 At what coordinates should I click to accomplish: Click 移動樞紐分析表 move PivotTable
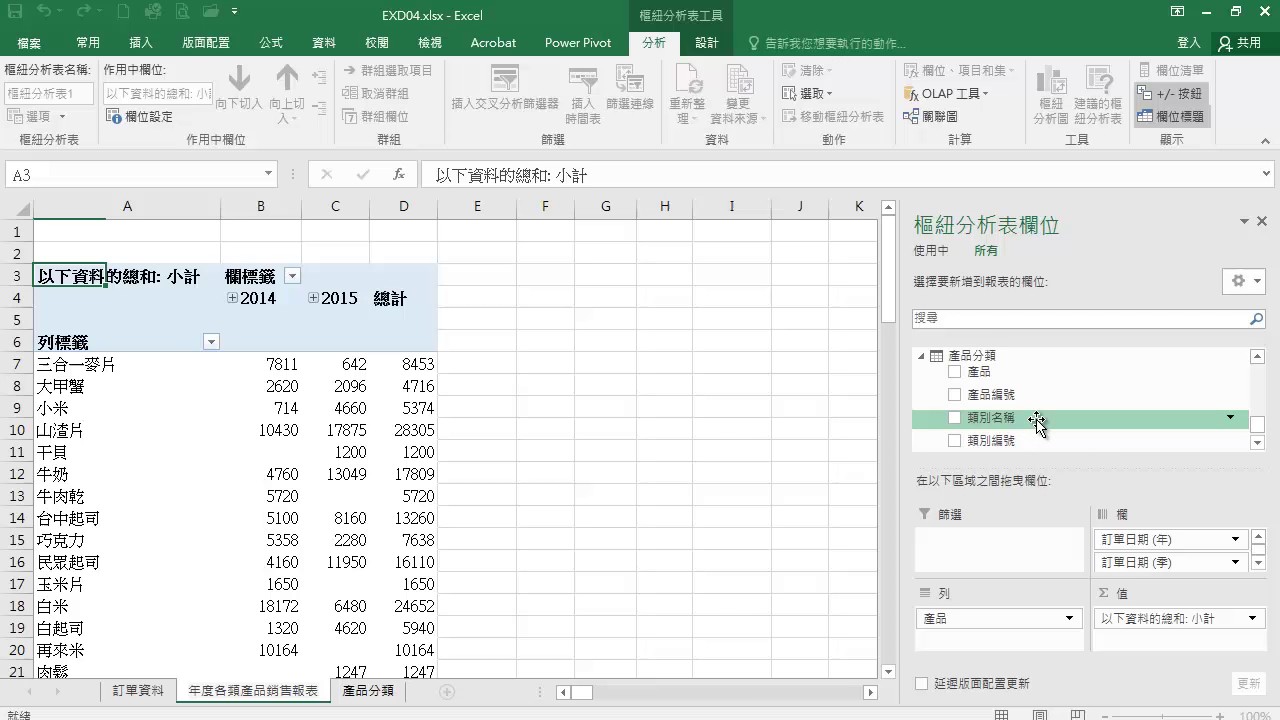click(x=834, y=116)
